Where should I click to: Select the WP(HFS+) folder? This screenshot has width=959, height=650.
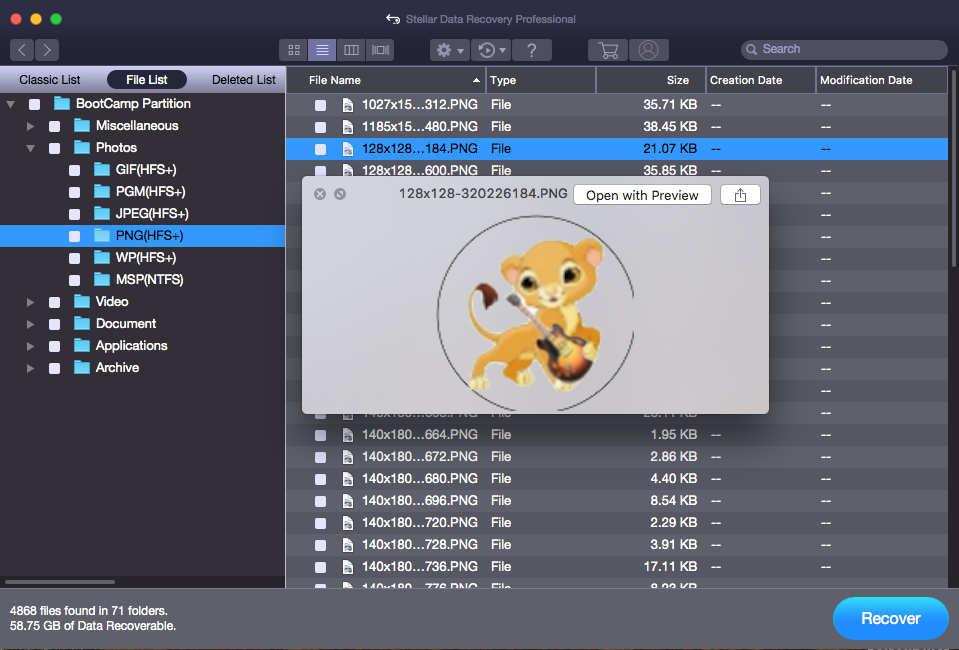[146, 257]
